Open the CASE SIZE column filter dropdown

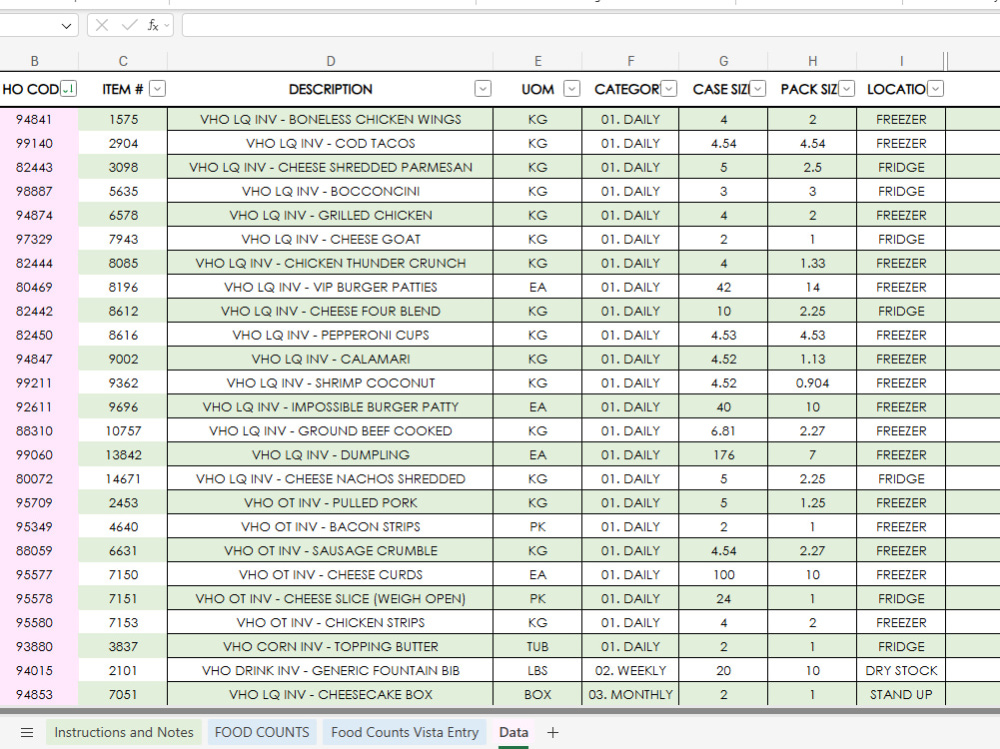point(758,89)
